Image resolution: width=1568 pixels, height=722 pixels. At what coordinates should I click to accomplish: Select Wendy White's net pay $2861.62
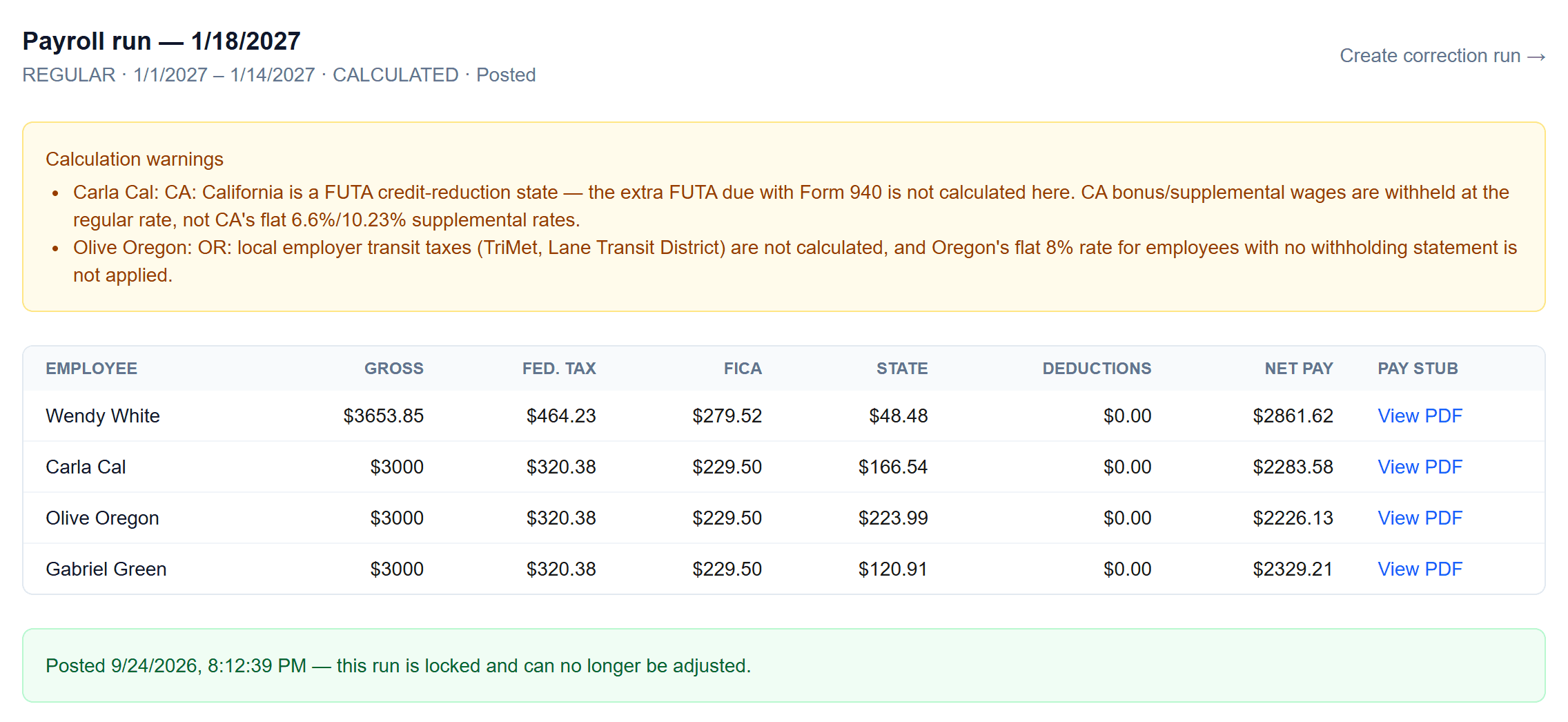tap(1293, 416)
